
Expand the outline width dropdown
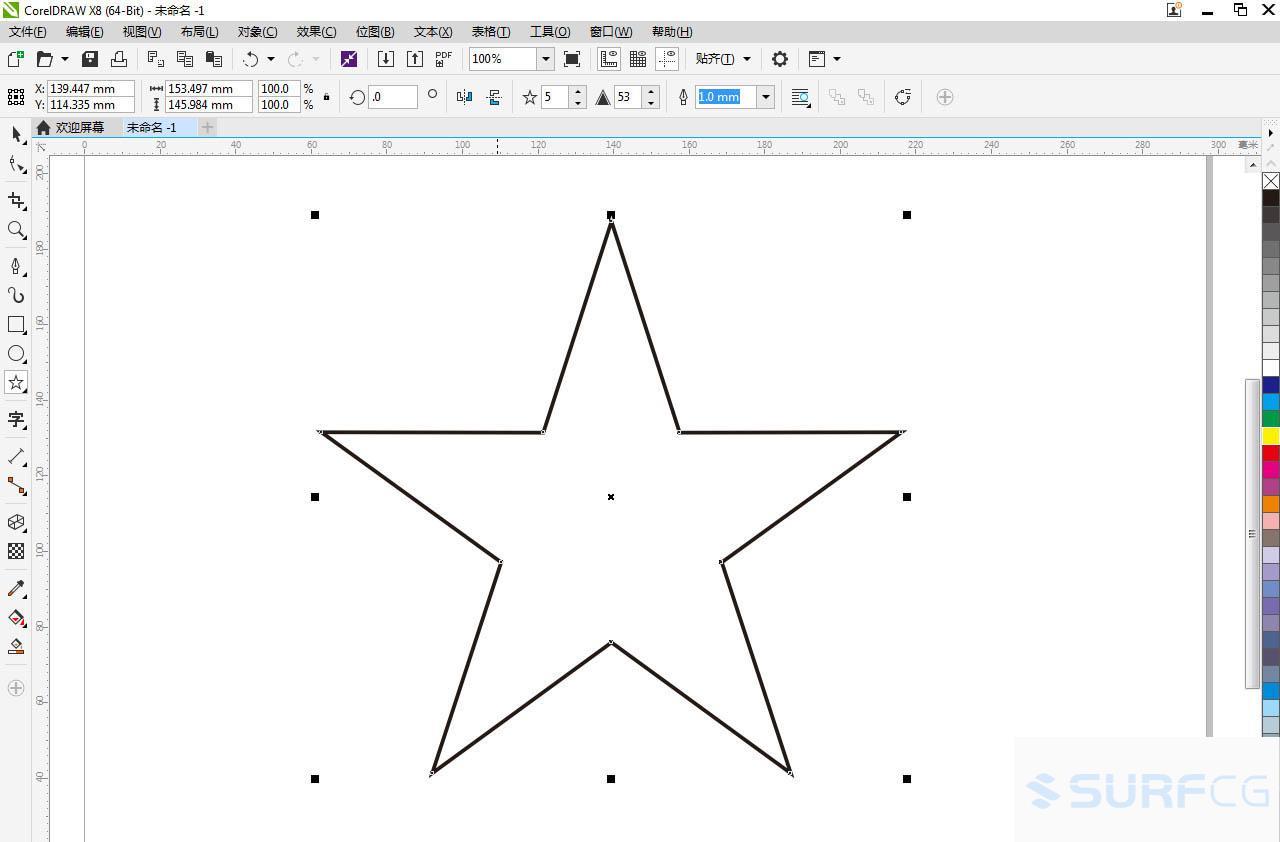tap(766, 97)
